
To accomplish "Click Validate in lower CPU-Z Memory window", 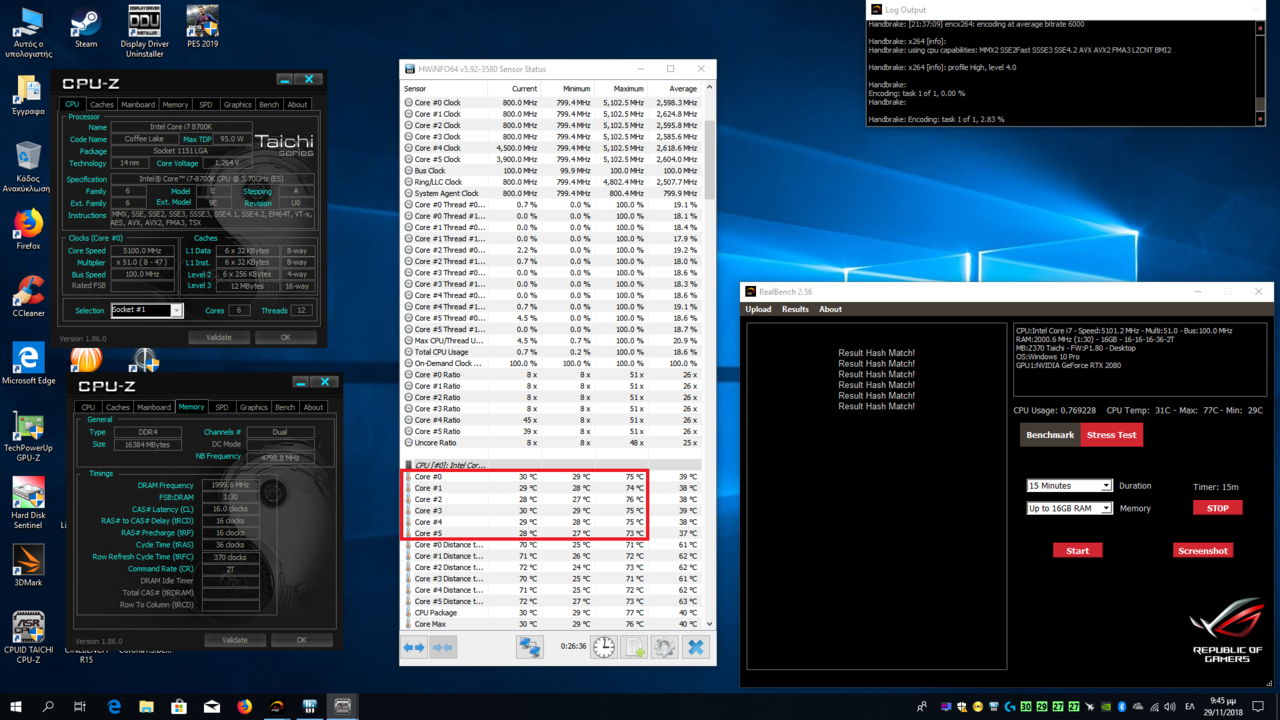I will (235, 640).
